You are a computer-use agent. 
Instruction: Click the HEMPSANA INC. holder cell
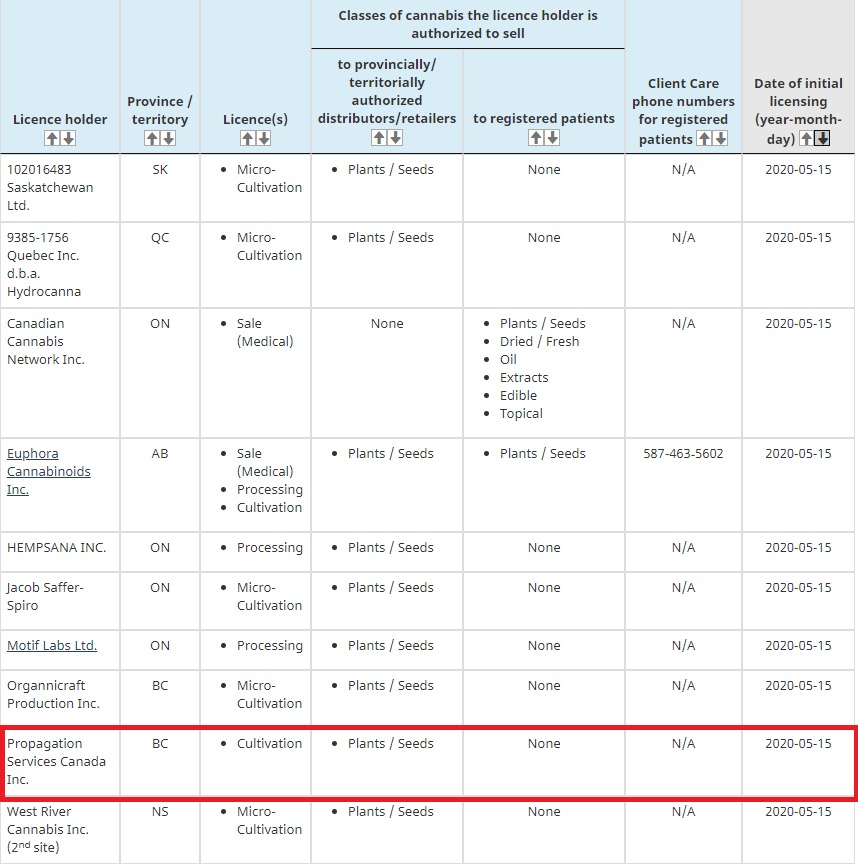[56, 548]
